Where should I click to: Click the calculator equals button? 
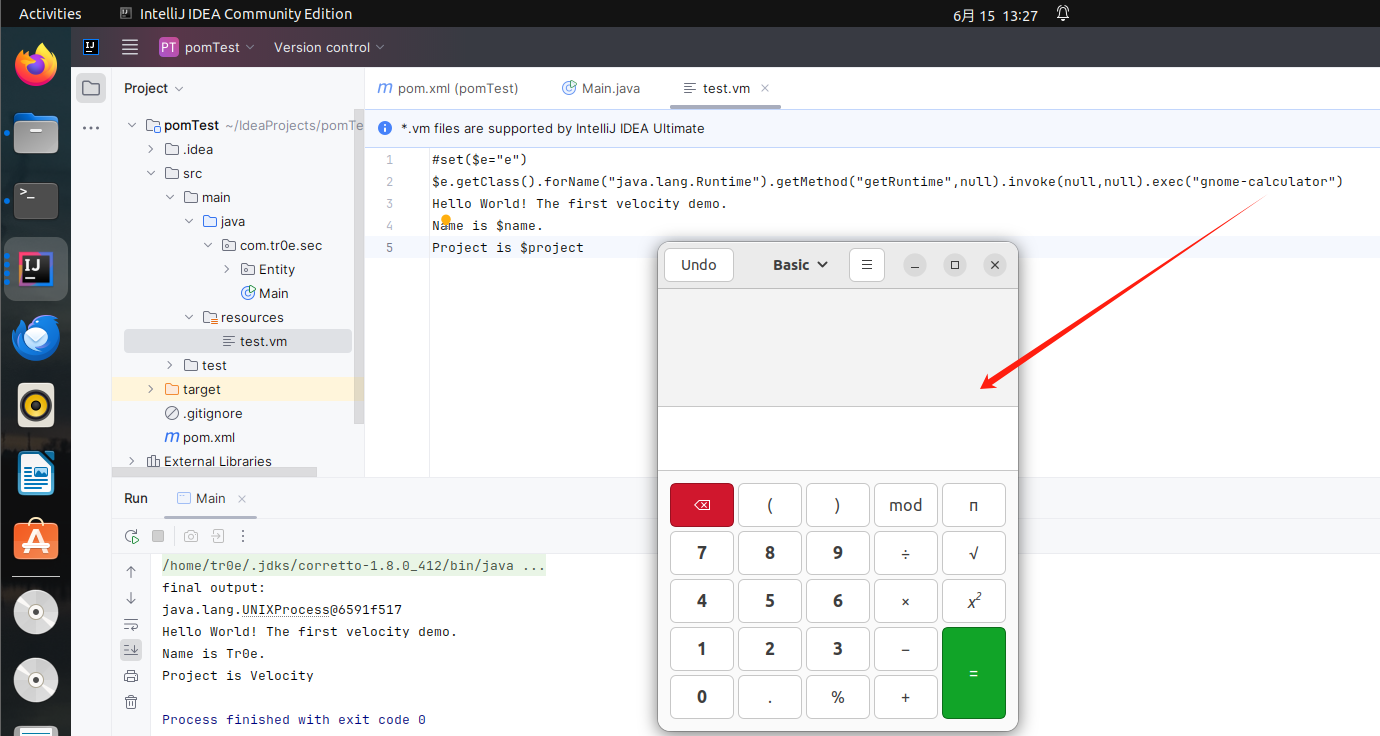click(974, 673)
